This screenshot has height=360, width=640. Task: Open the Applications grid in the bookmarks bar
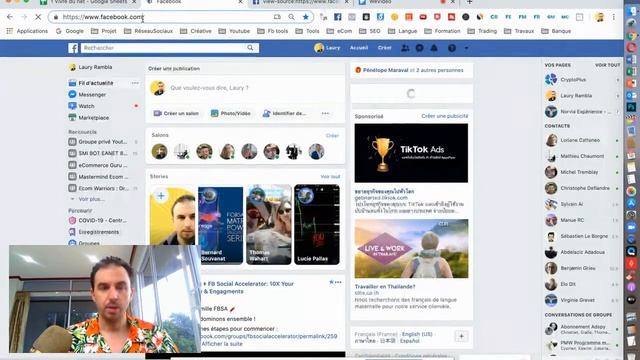pos(27,31)
